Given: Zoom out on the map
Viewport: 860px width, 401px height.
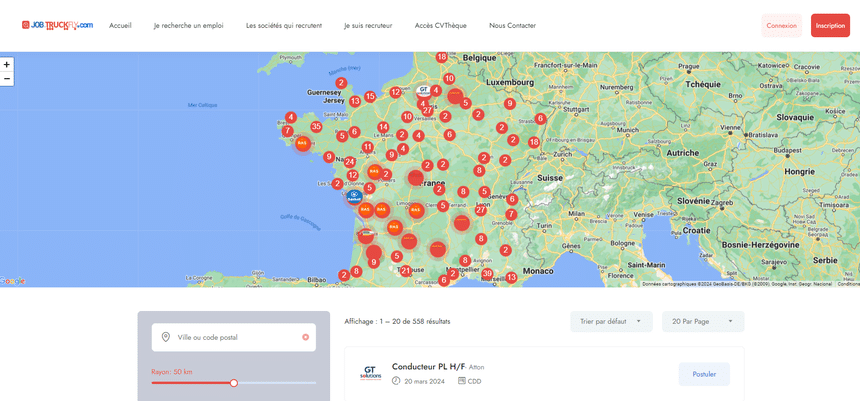Looking at the screenshot, I should (x=7, y=78).
